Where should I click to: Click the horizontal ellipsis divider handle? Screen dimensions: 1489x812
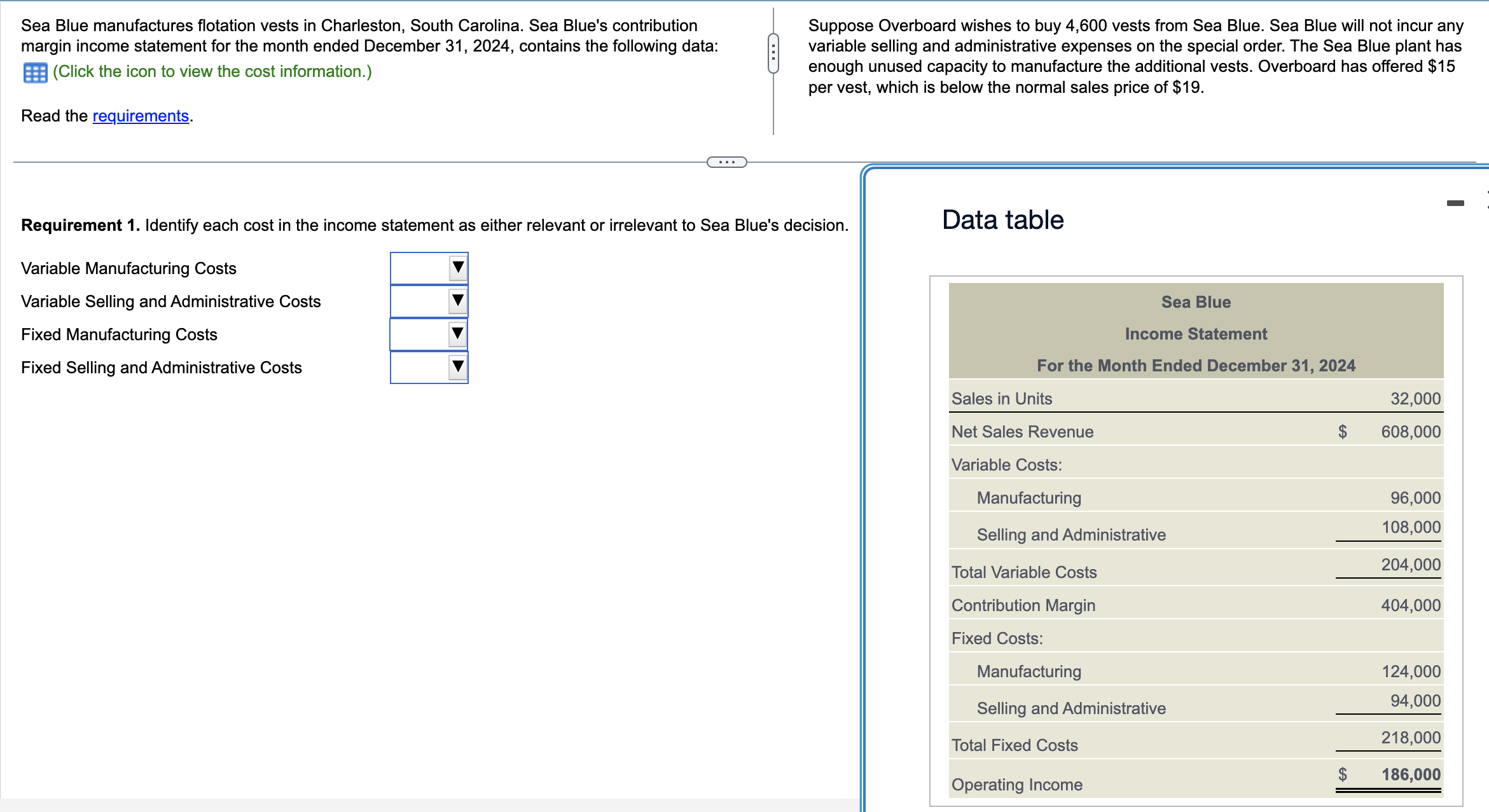click(726, 162)
